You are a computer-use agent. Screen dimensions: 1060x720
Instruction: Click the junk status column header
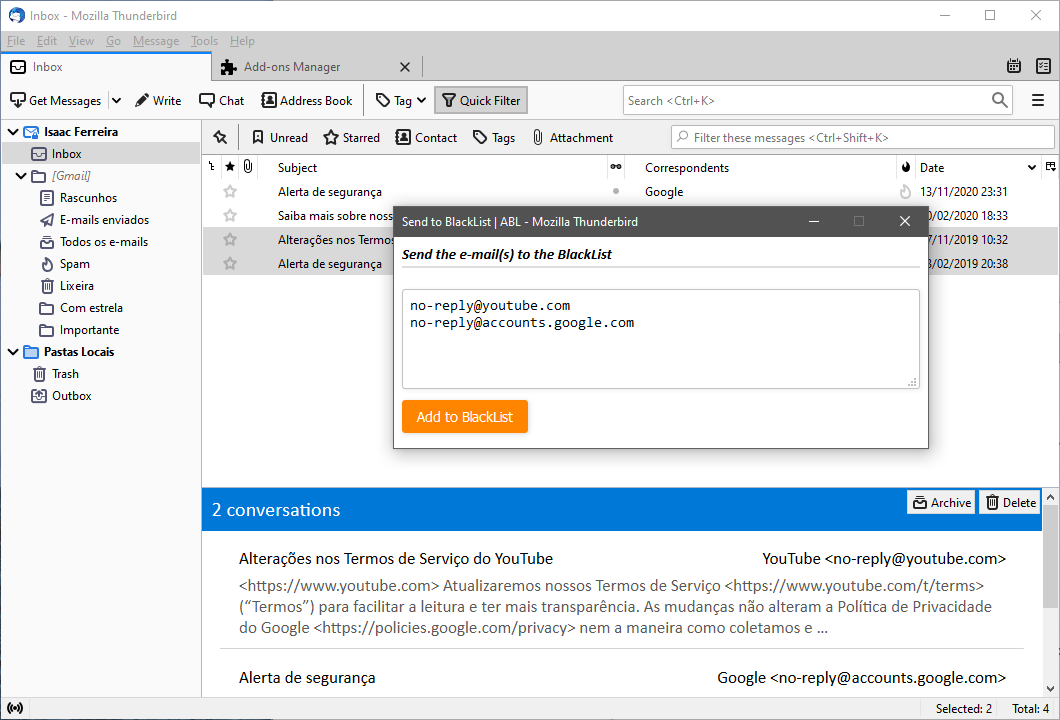point(905,167)
